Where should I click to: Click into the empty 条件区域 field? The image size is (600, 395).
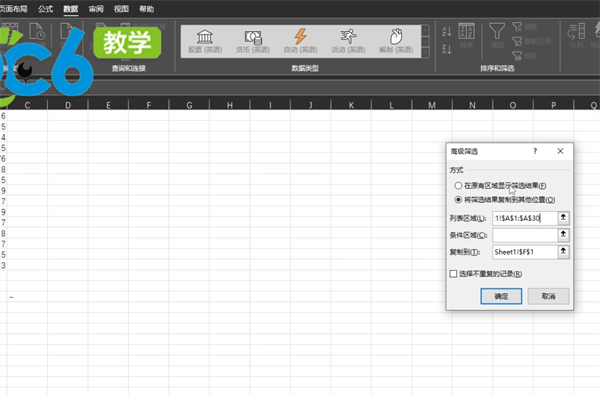525,235
